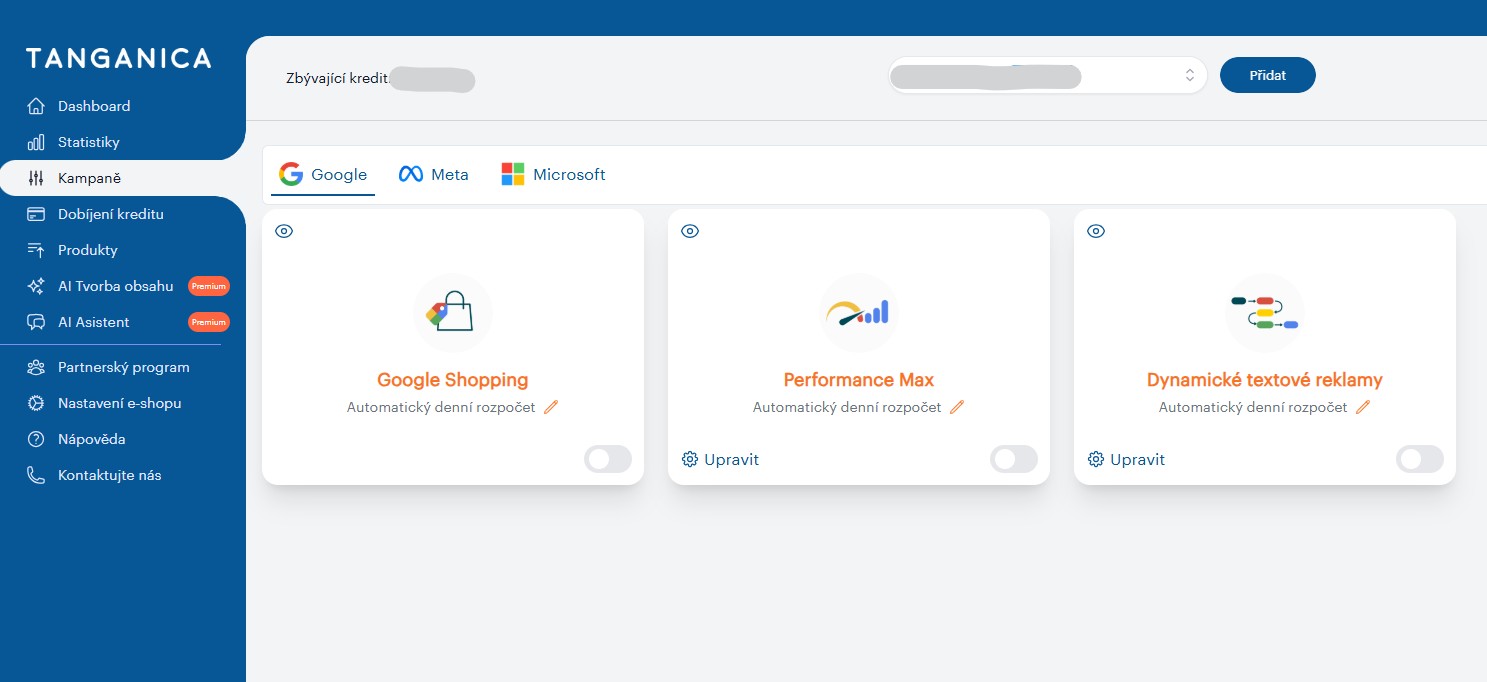Enable the Dynamické textové reklamy switch
This screenshot has width=1487, height=682.
point(1420,459)
